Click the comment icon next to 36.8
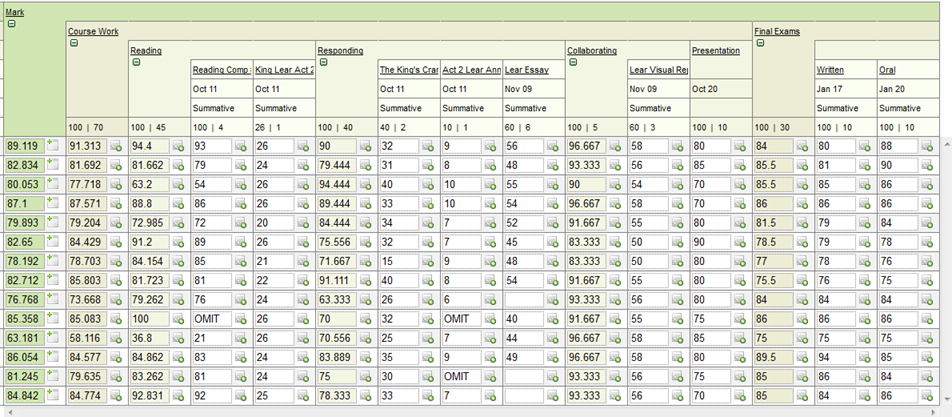The height and width of the screenshot is (417, 952). [178, 339]
